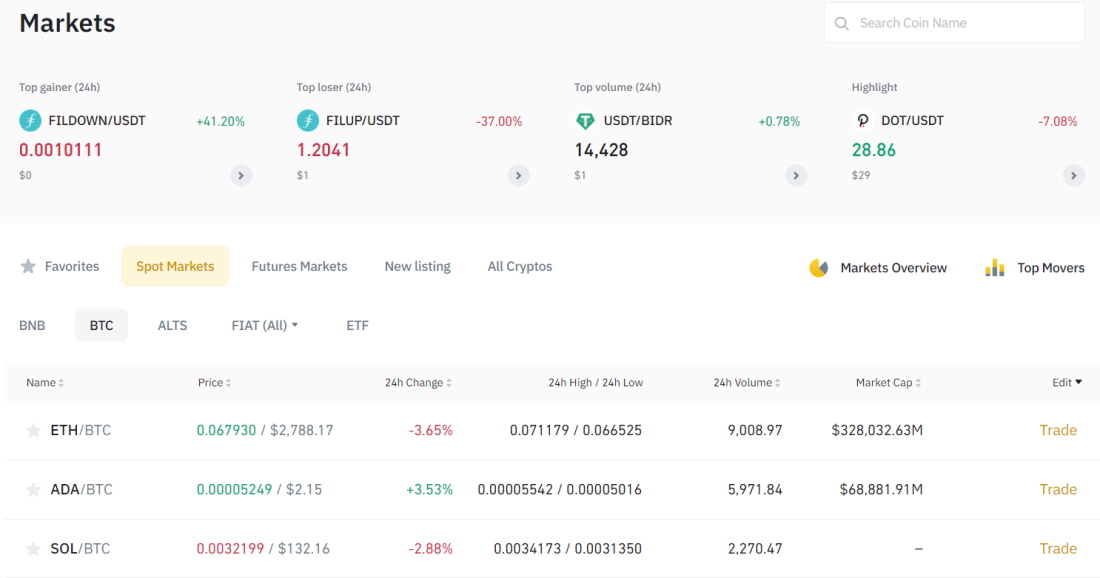Open the Edit columns dropdown
1100x578 pixels.
(x=1067, y=382)
